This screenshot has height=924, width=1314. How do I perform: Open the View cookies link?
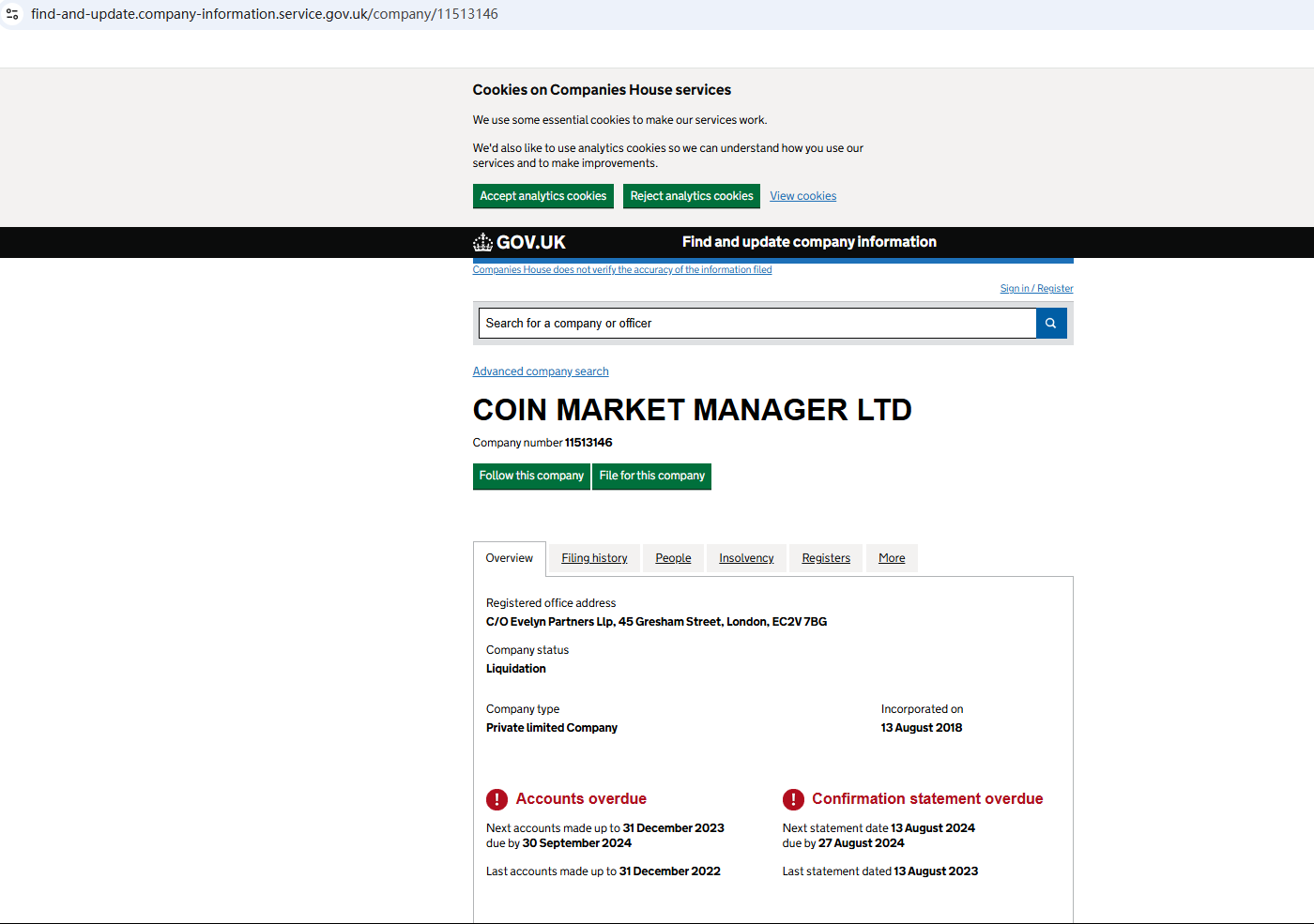pos(802,196)
